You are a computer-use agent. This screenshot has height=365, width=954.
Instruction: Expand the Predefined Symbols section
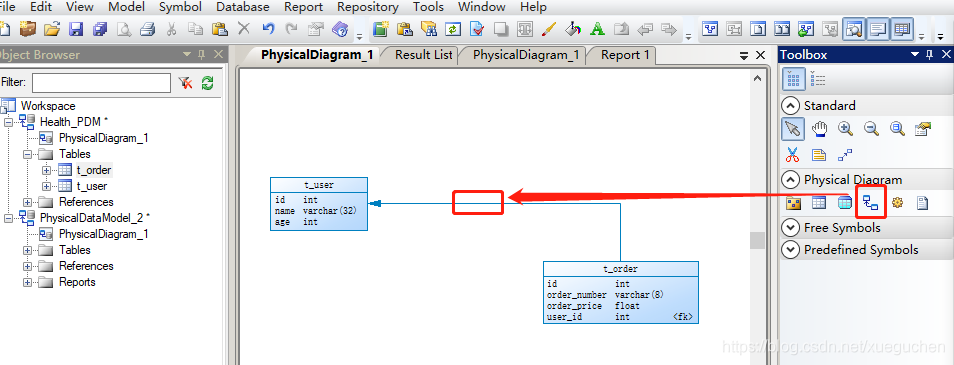pos(790,249)
